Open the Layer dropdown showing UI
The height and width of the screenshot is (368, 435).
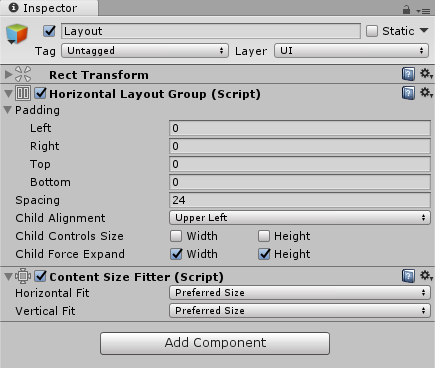[351, 51]
